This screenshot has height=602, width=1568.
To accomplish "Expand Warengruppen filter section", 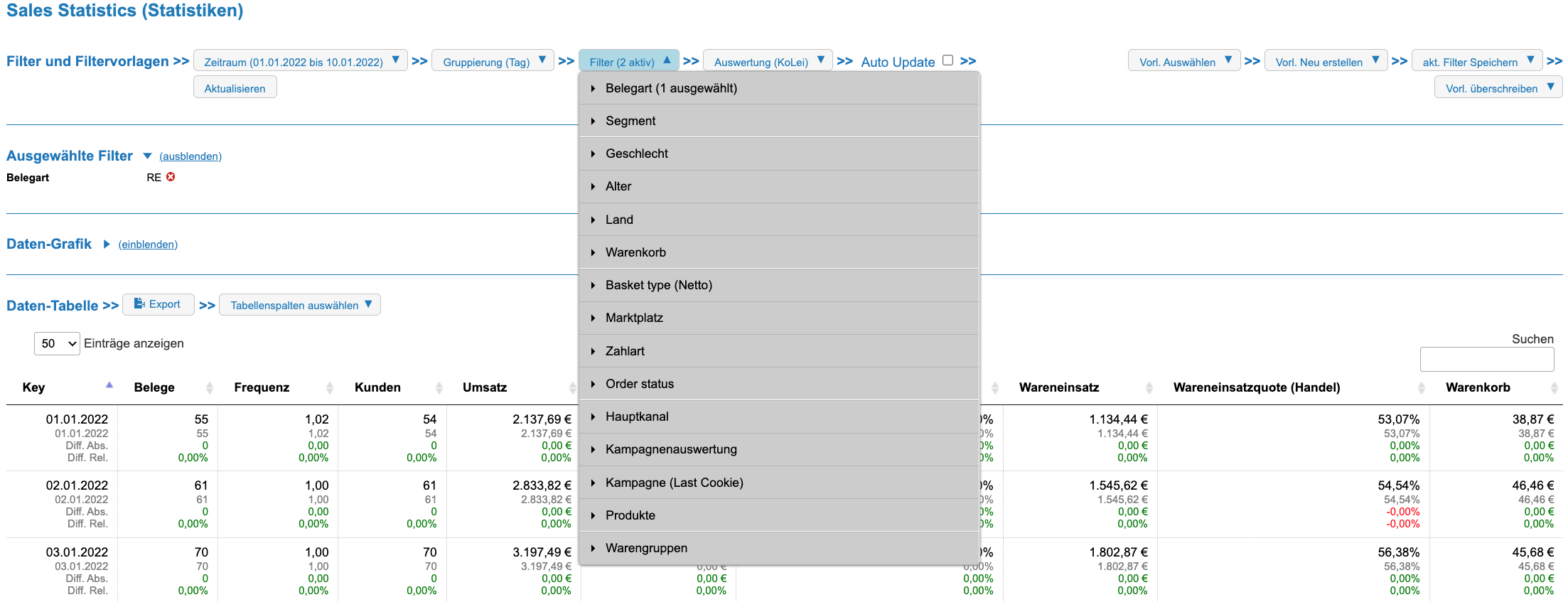I will coord(779,548).
